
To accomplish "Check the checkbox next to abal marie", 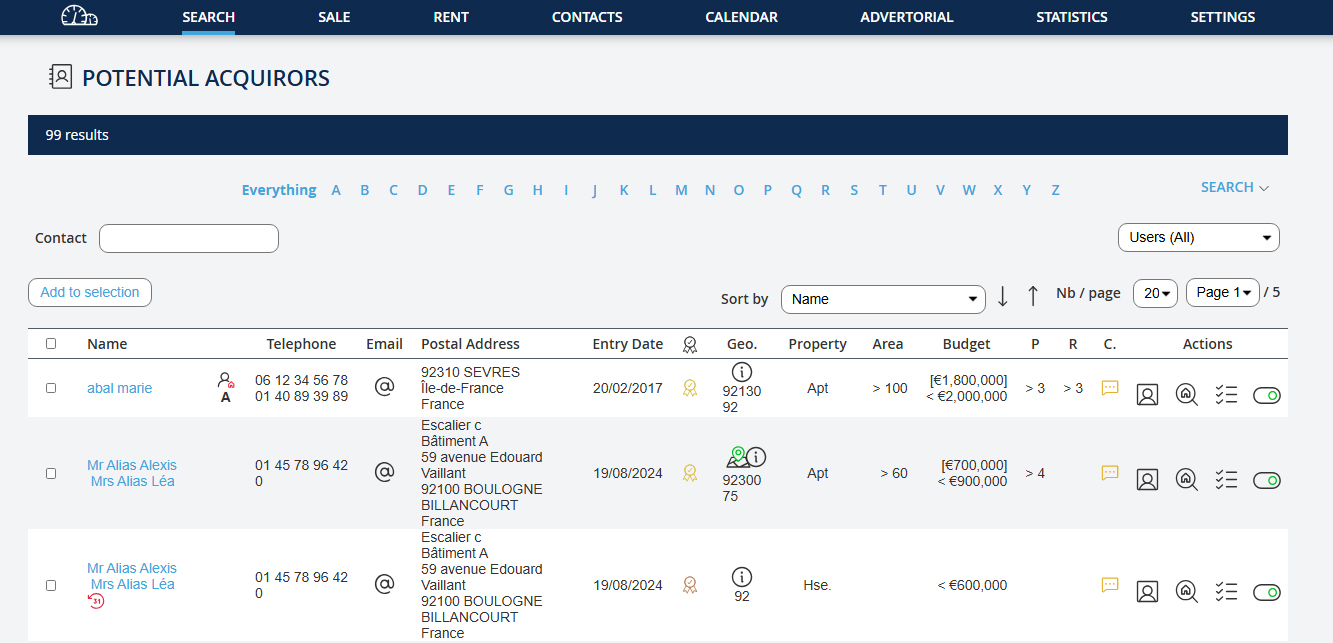I will 51,388.
